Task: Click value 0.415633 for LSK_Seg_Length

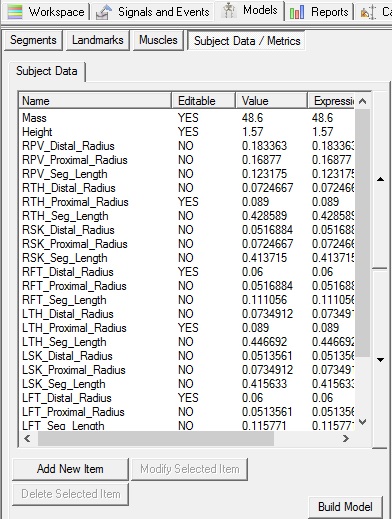Action: pos(264,384)
